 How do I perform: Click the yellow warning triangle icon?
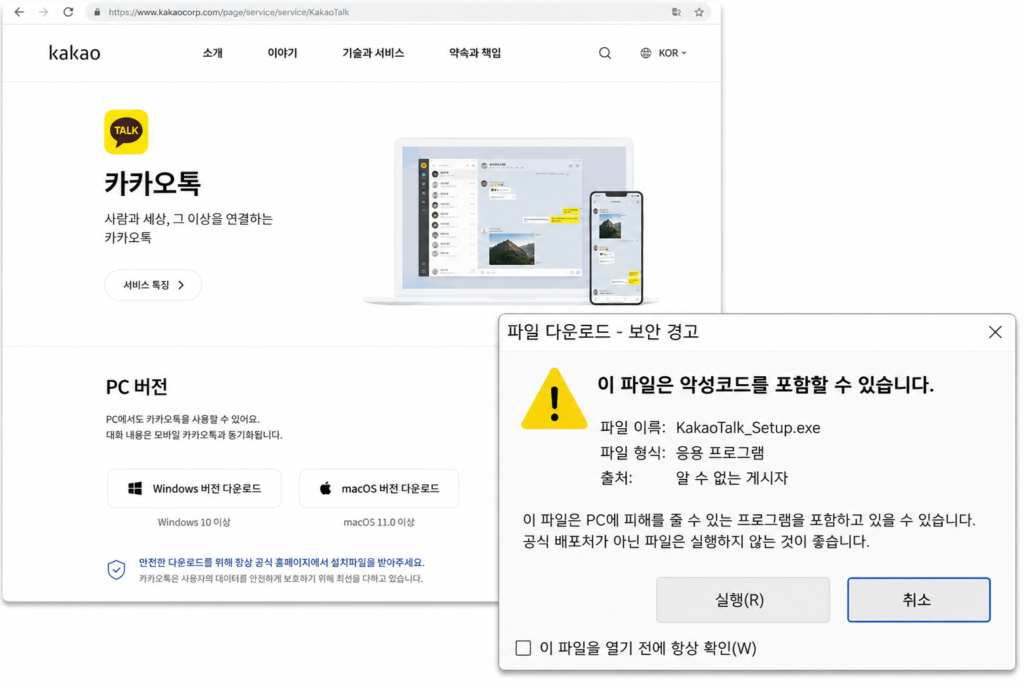click(554, 398)
